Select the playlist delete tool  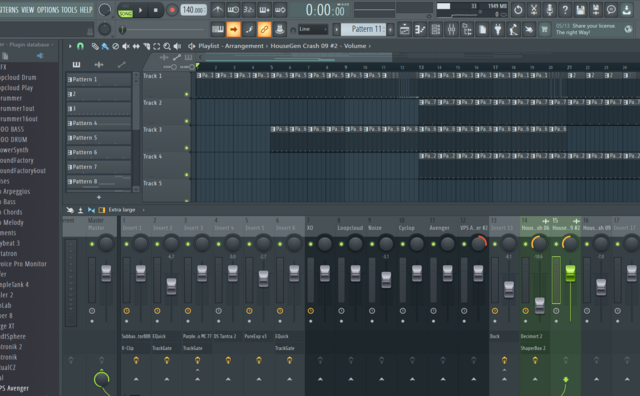click(x=116, y=46)
